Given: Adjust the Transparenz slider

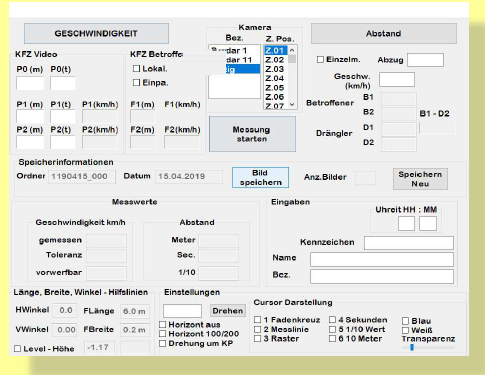Looking at the screenshot, I should point(412,347).
